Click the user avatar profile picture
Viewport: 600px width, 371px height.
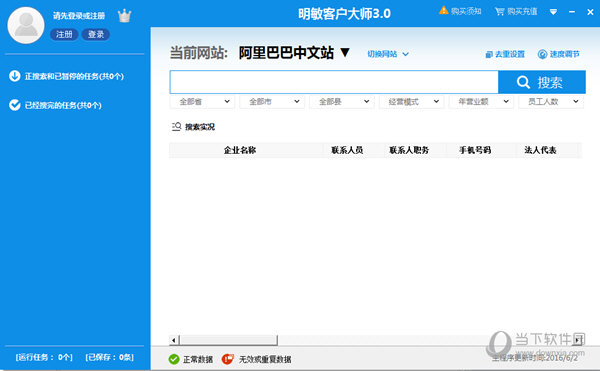click(26, 25)
